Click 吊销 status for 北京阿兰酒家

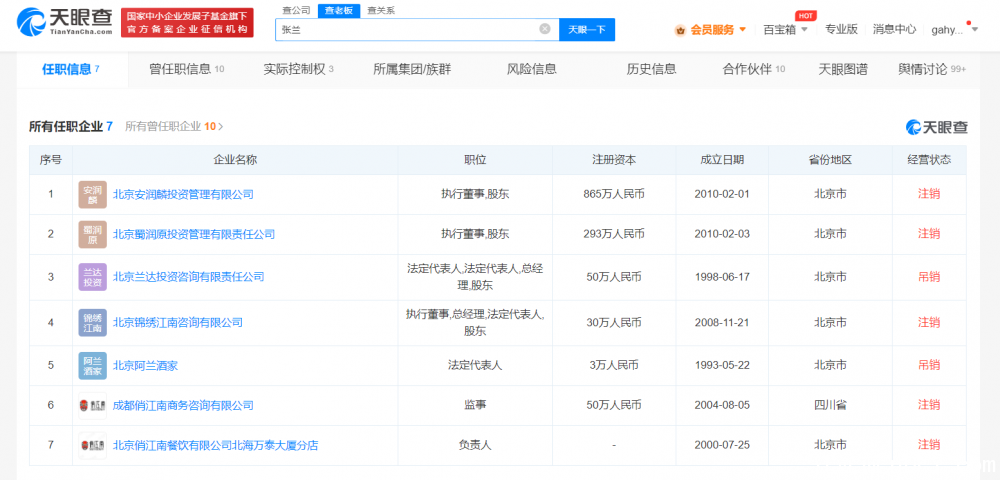(929, 365)
